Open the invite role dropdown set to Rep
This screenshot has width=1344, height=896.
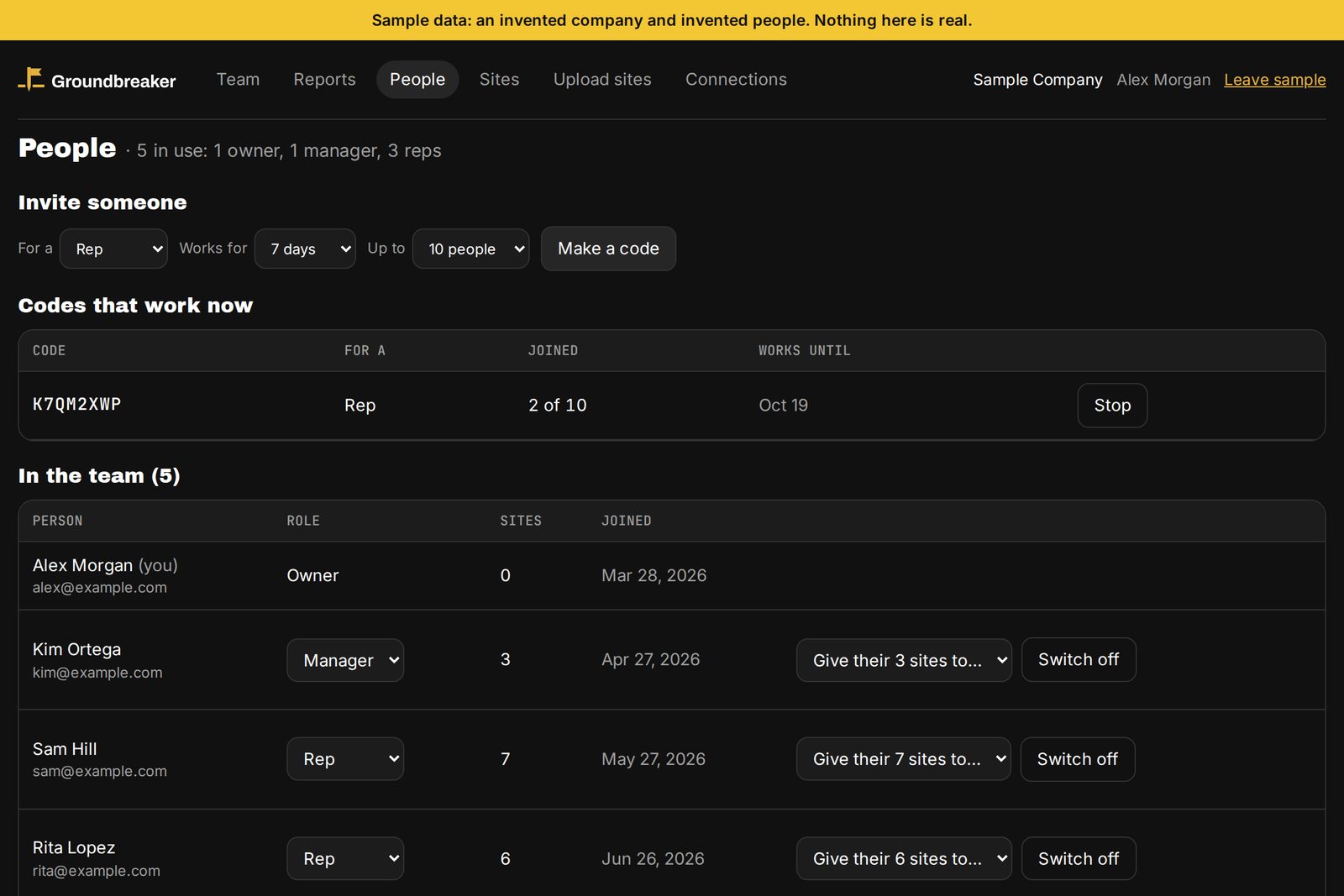113,249
